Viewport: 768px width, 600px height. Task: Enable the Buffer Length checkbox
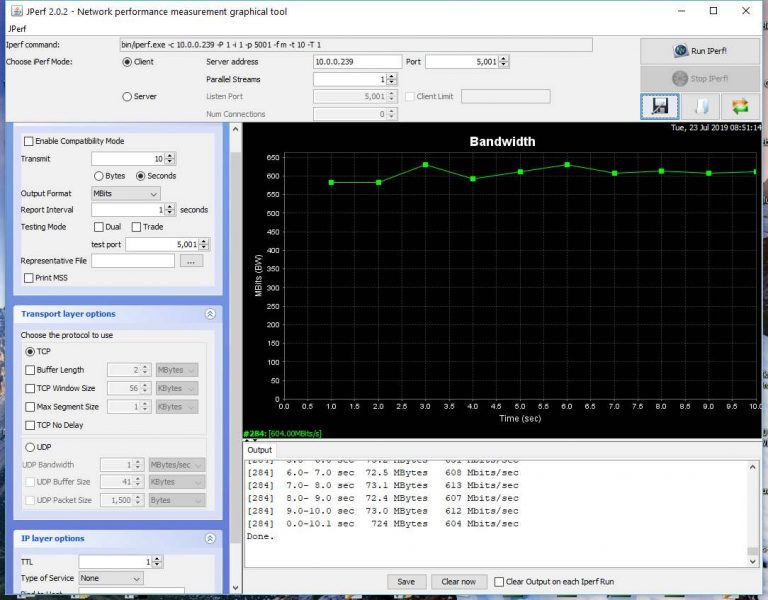coord(30,370)
